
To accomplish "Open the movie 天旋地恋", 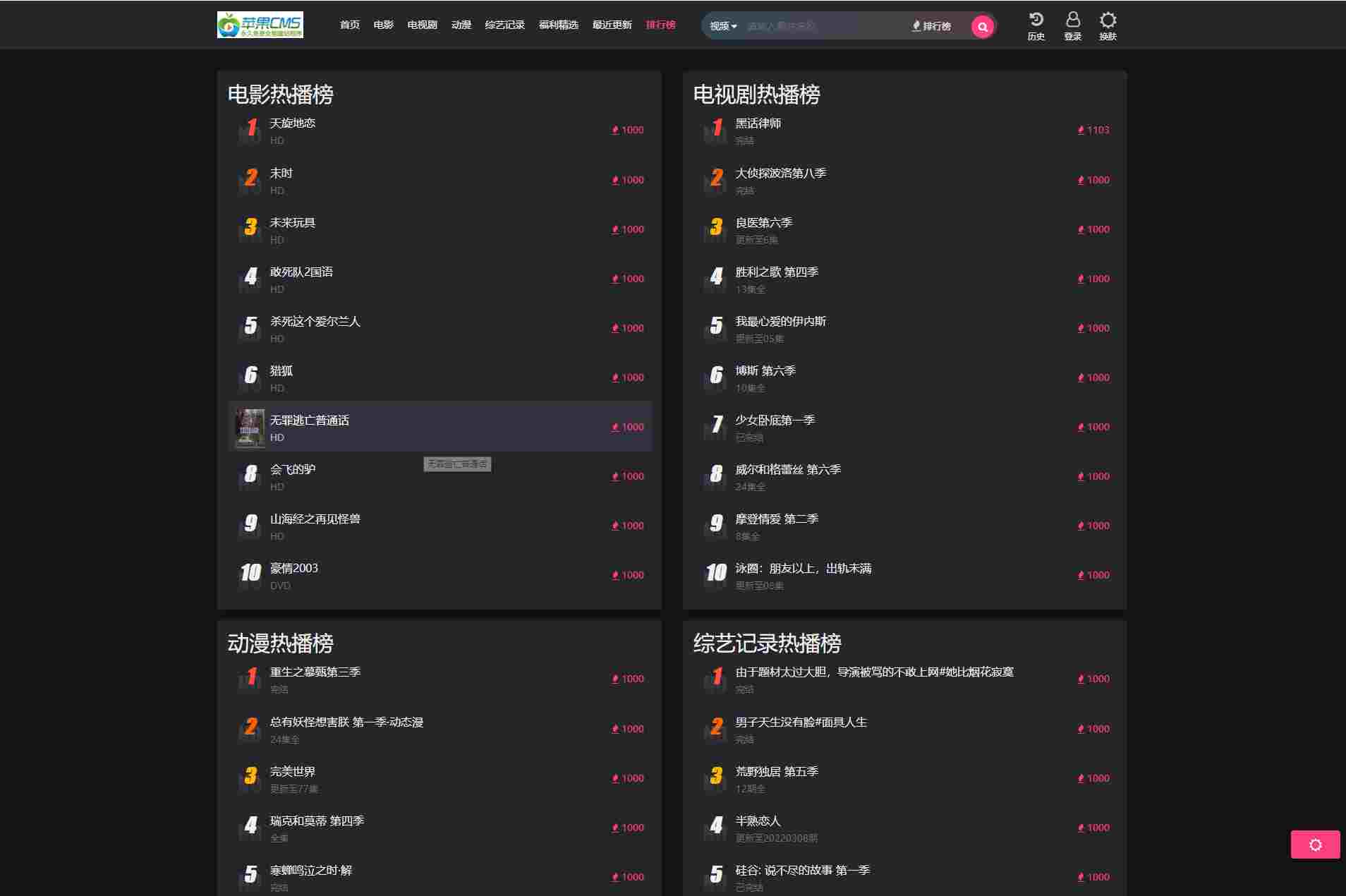I will [292, 123].
